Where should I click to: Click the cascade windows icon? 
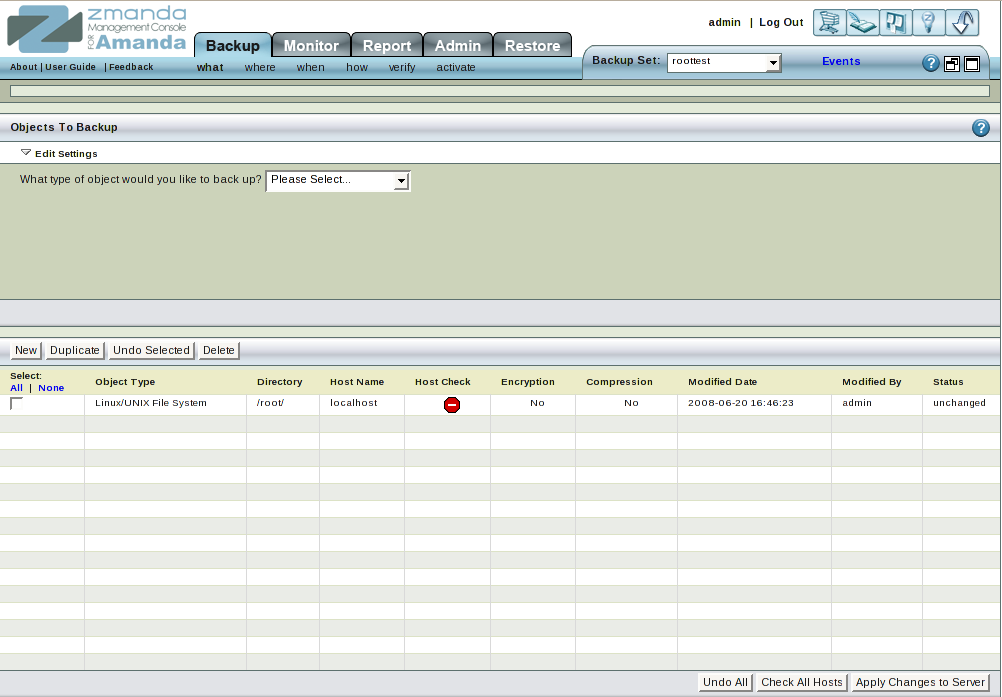(x=952, y=64)
